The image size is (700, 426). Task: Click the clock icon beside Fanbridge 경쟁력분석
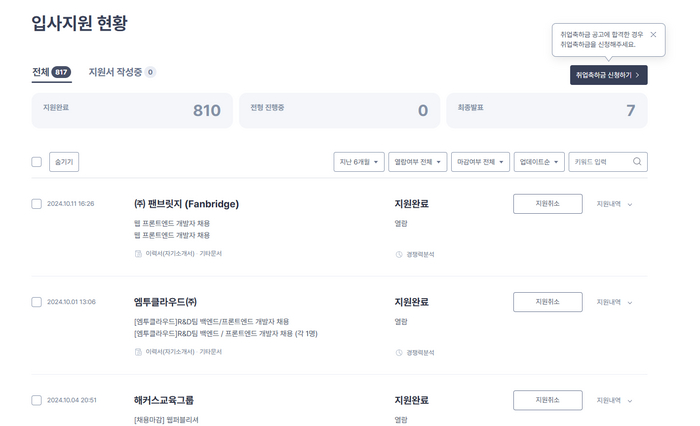pyautogui.click(x=399, y=254)
